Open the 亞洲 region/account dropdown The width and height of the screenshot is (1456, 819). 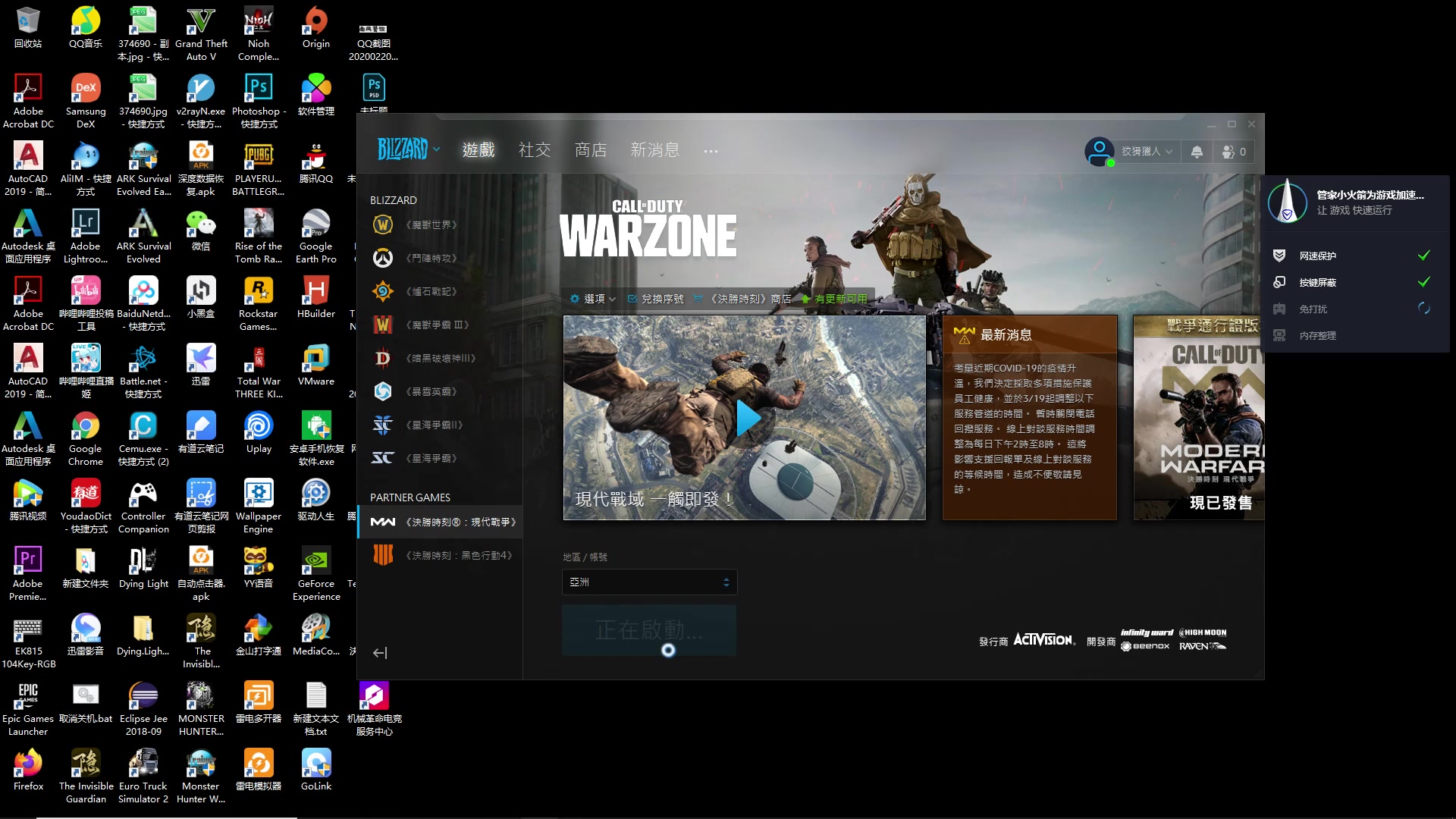(649, 582)
